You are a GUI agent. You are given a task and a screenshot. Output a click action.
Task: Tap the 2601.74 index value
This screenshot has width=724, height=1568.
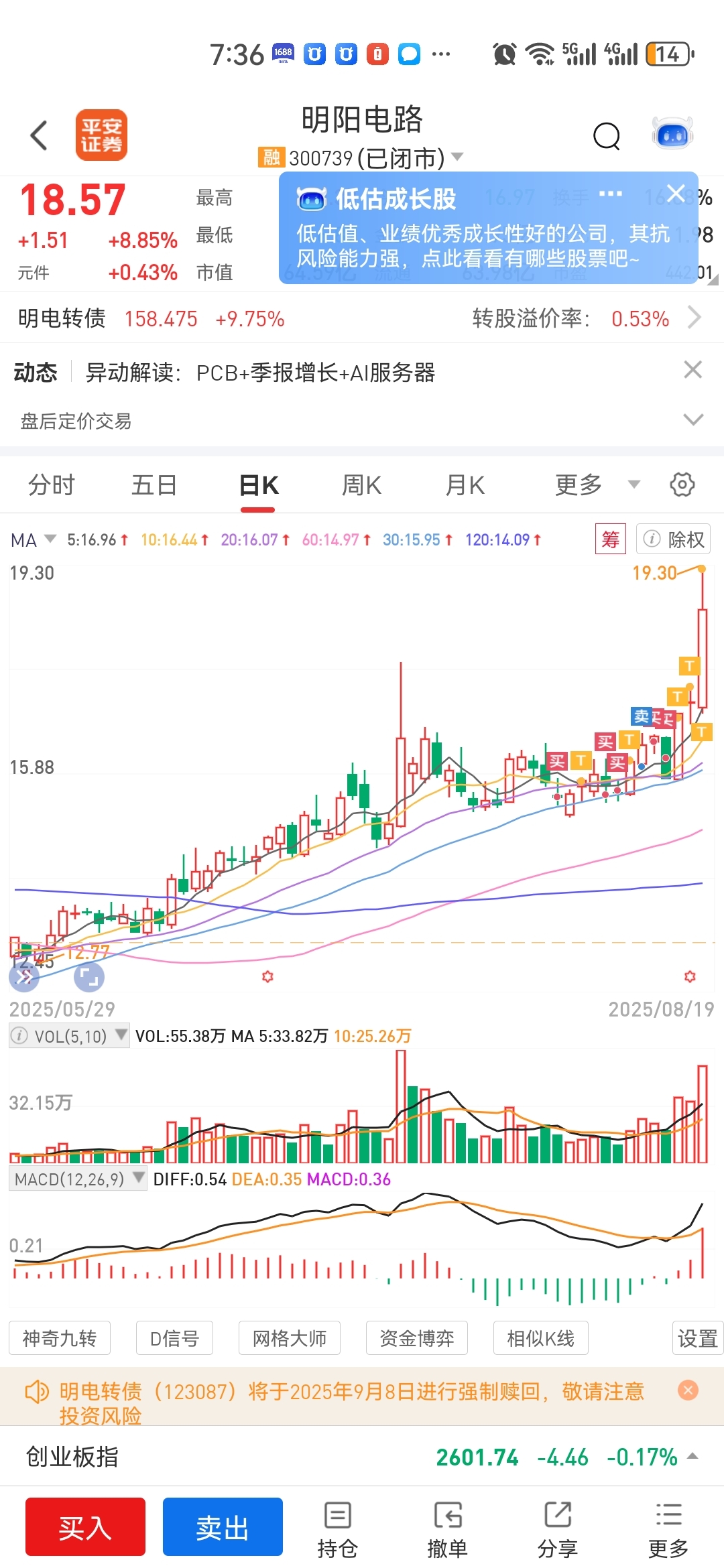click(x=477, y=1457)
